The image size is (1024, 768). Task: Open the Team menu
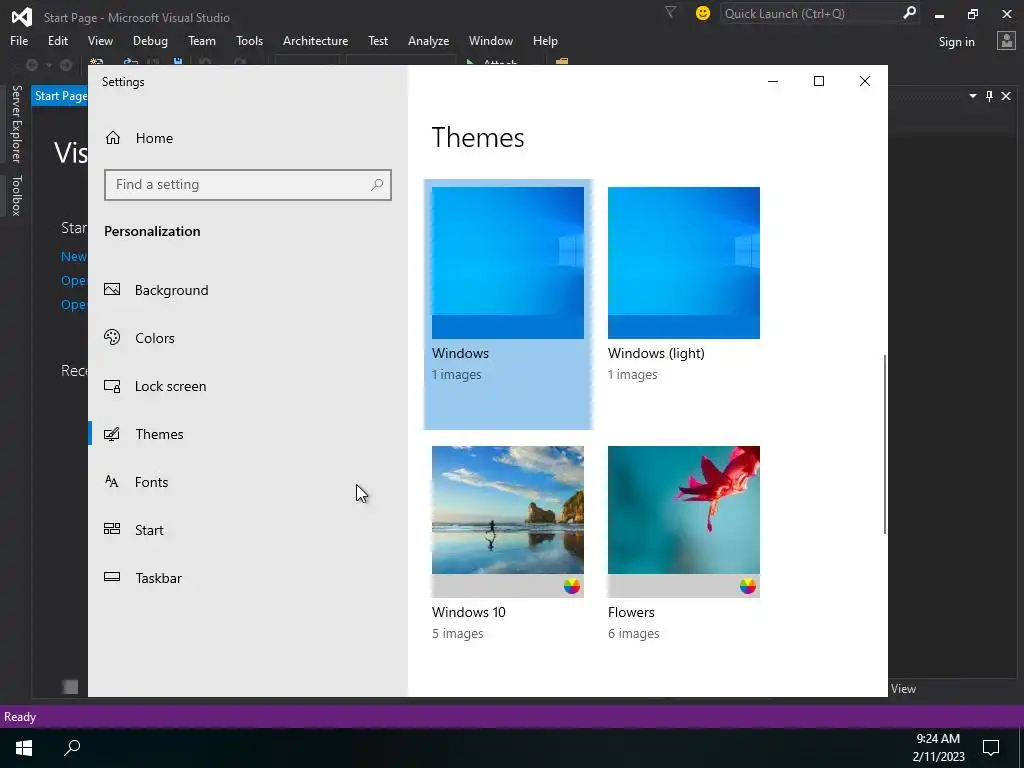(x=202, y=40)
